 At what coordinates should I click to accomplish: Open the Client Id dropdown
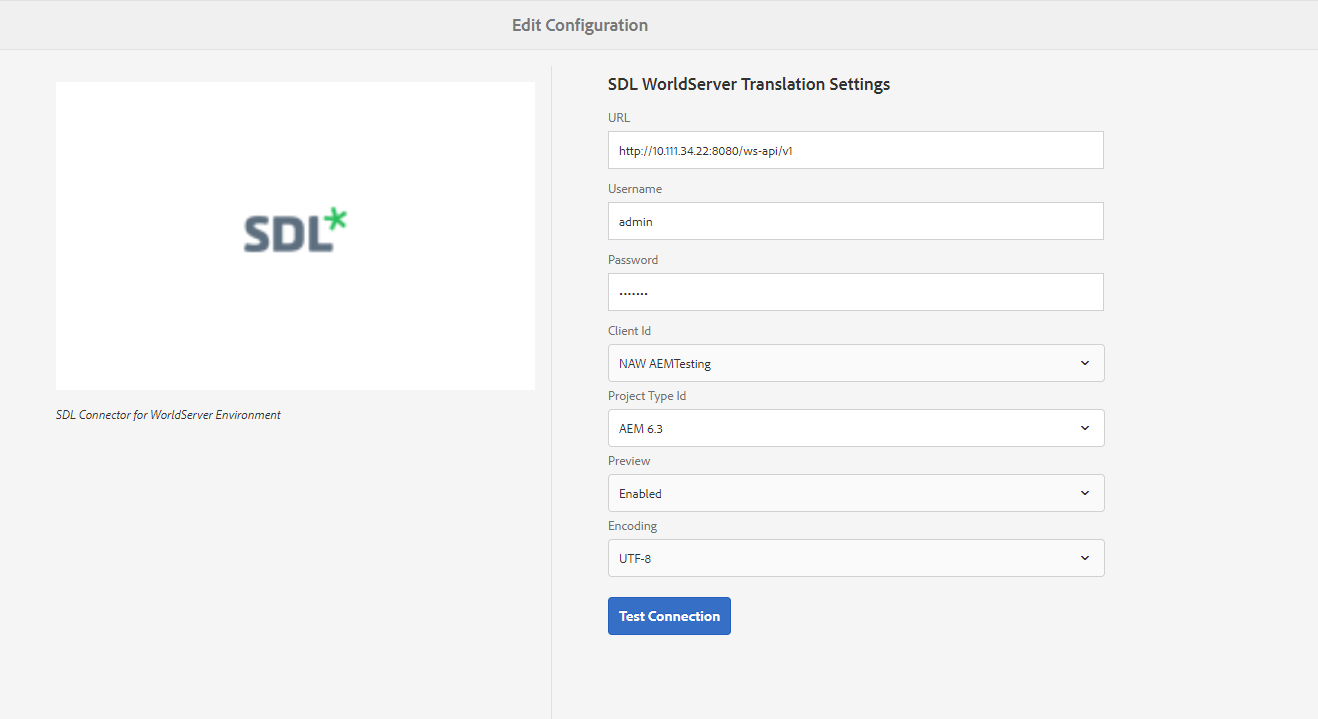pos(856,363)
